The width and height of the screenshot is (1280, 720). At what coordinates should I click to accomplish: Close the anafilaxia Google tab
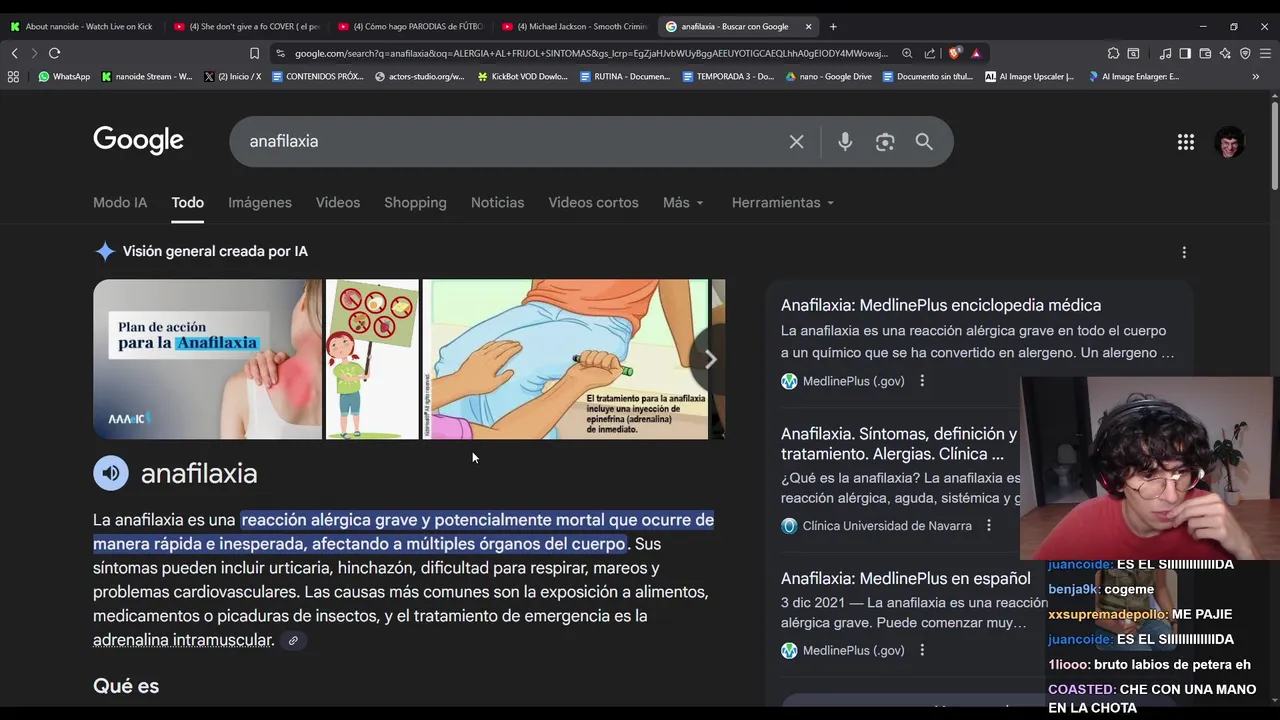[808, 26]
